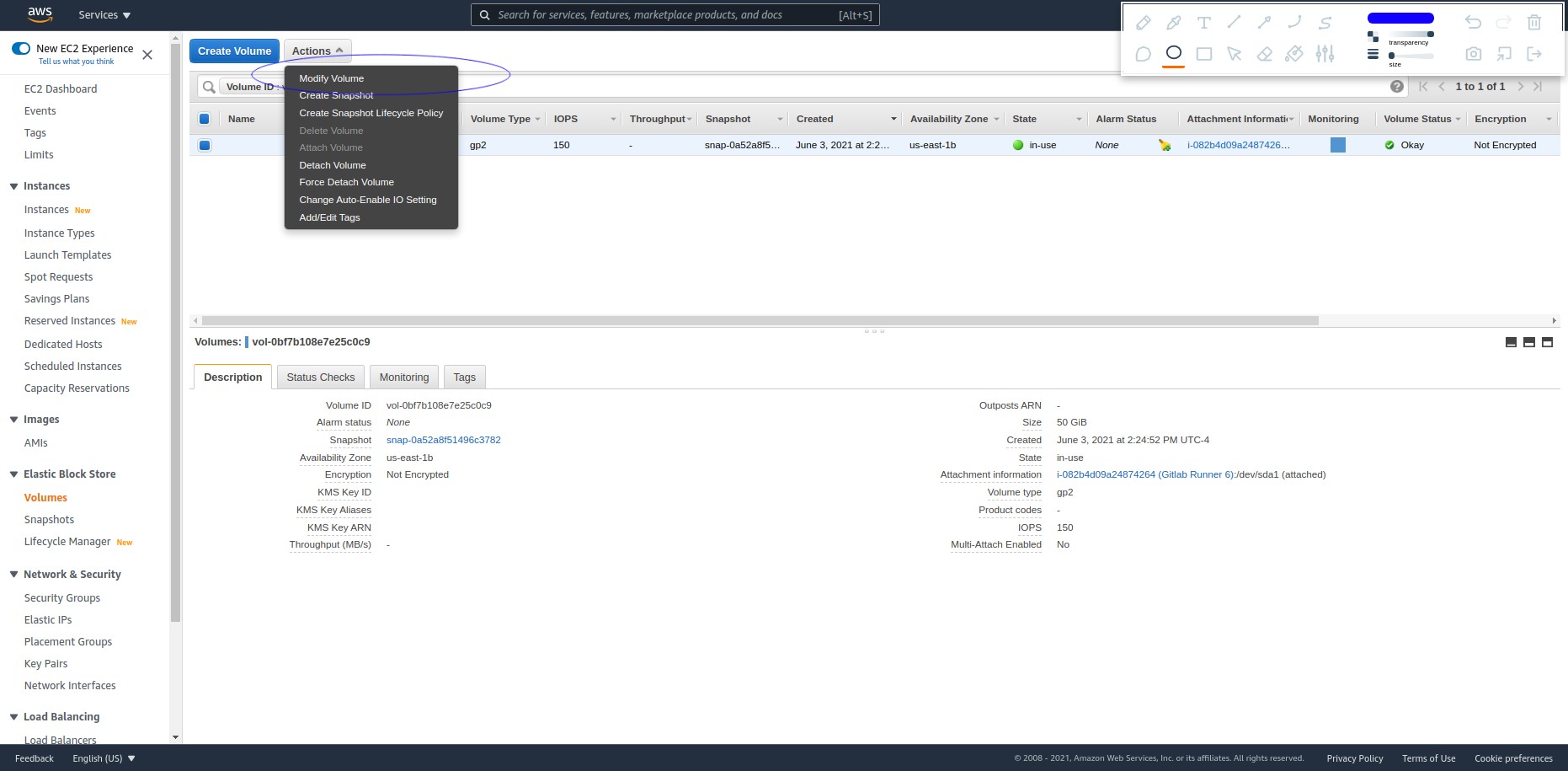Select the straight line tool
Image resolution: width=1568 pixels, height=771 pixels.
click(x=1234, y=22)
